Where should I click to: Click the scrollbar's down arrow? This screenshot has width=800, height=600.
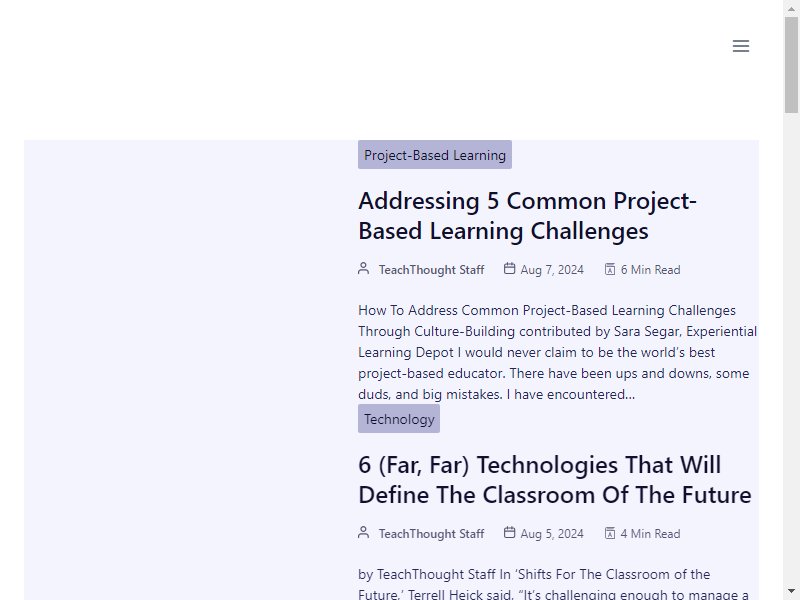click(791, 591)
